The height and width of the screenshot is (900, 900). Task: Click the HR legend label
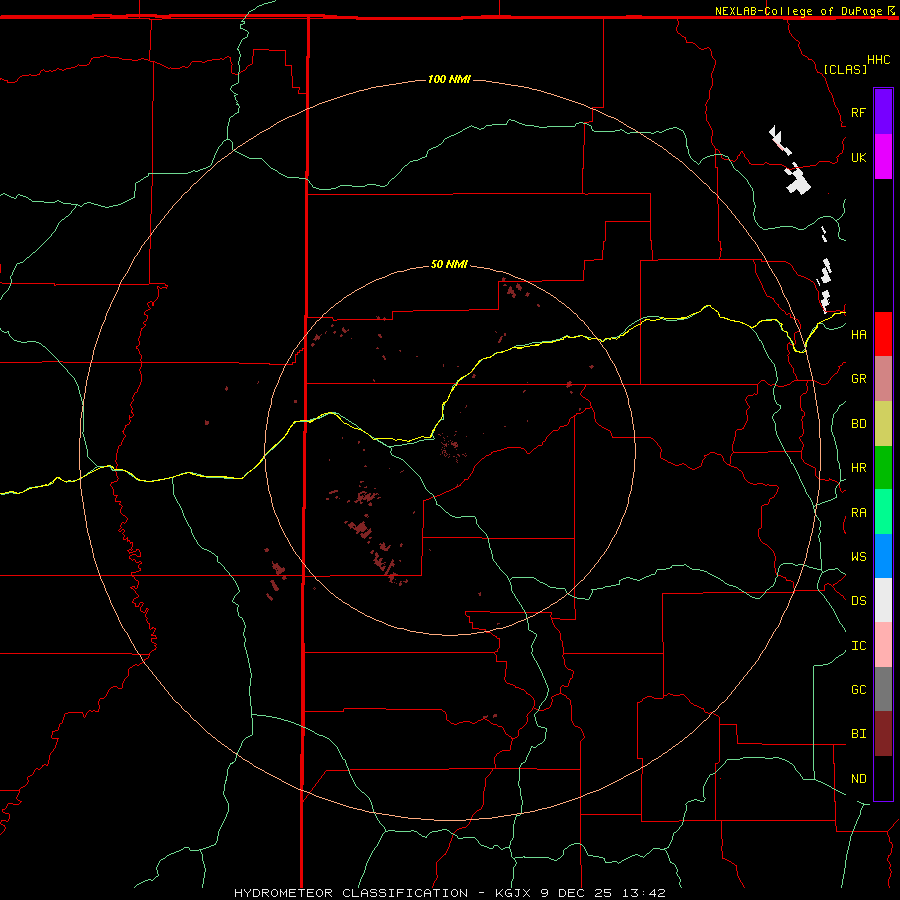[858, 468]
